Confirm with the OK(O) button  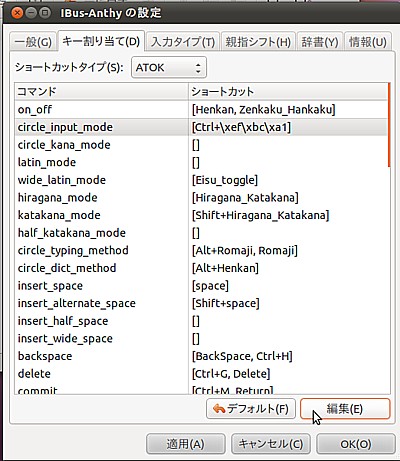356,444
